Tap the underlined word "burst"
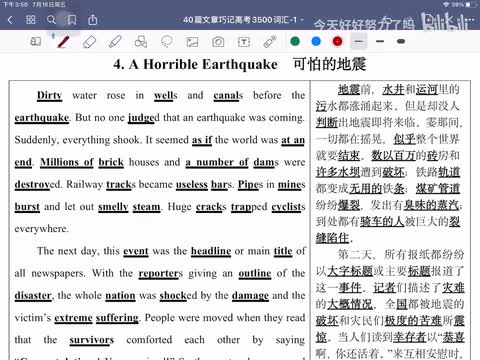This screenshot has width=480, height=360. [27, 207]
